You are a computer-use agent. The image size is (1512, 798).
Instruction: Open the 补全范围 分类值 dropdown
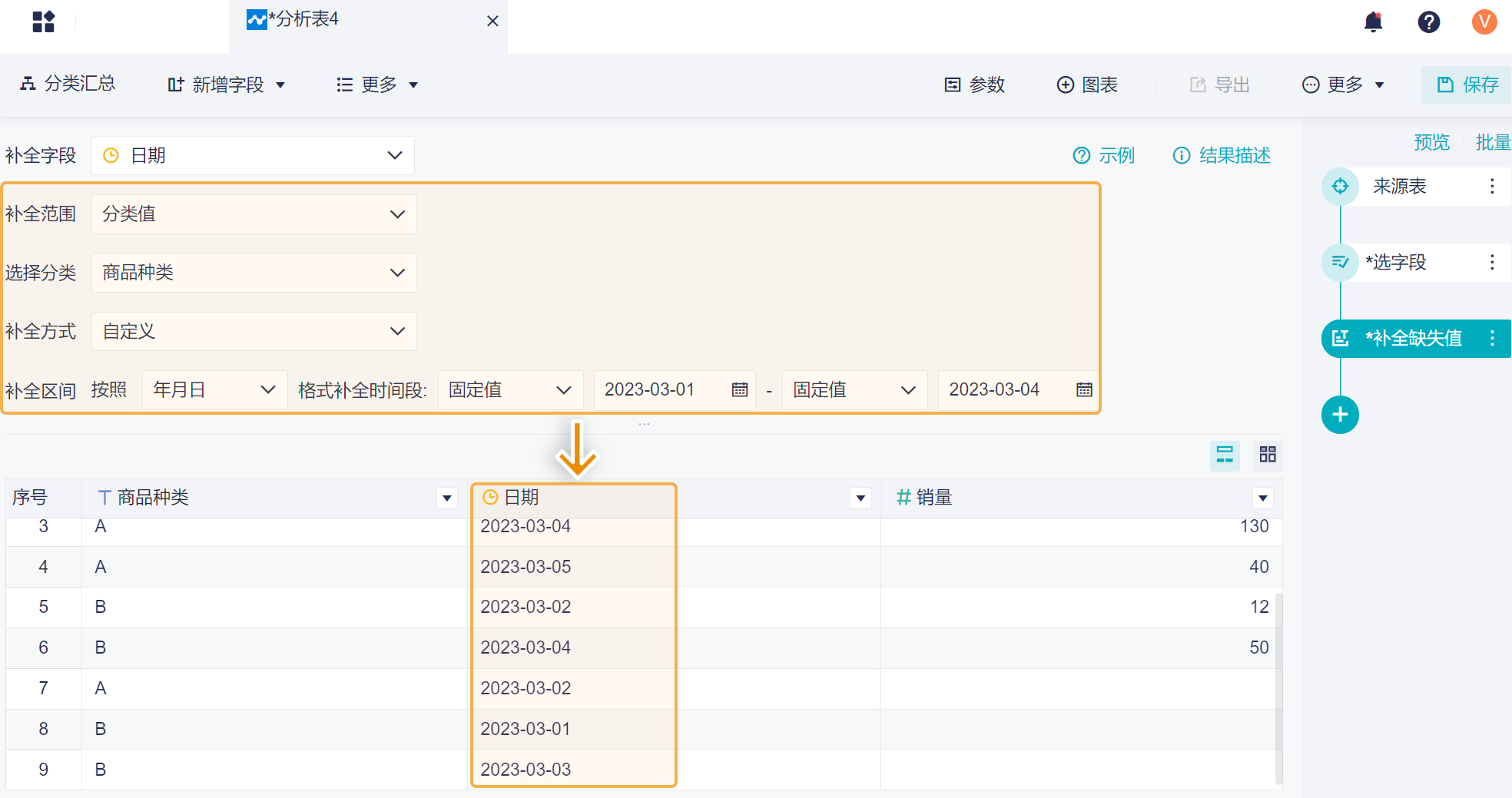tap(254, 214)
